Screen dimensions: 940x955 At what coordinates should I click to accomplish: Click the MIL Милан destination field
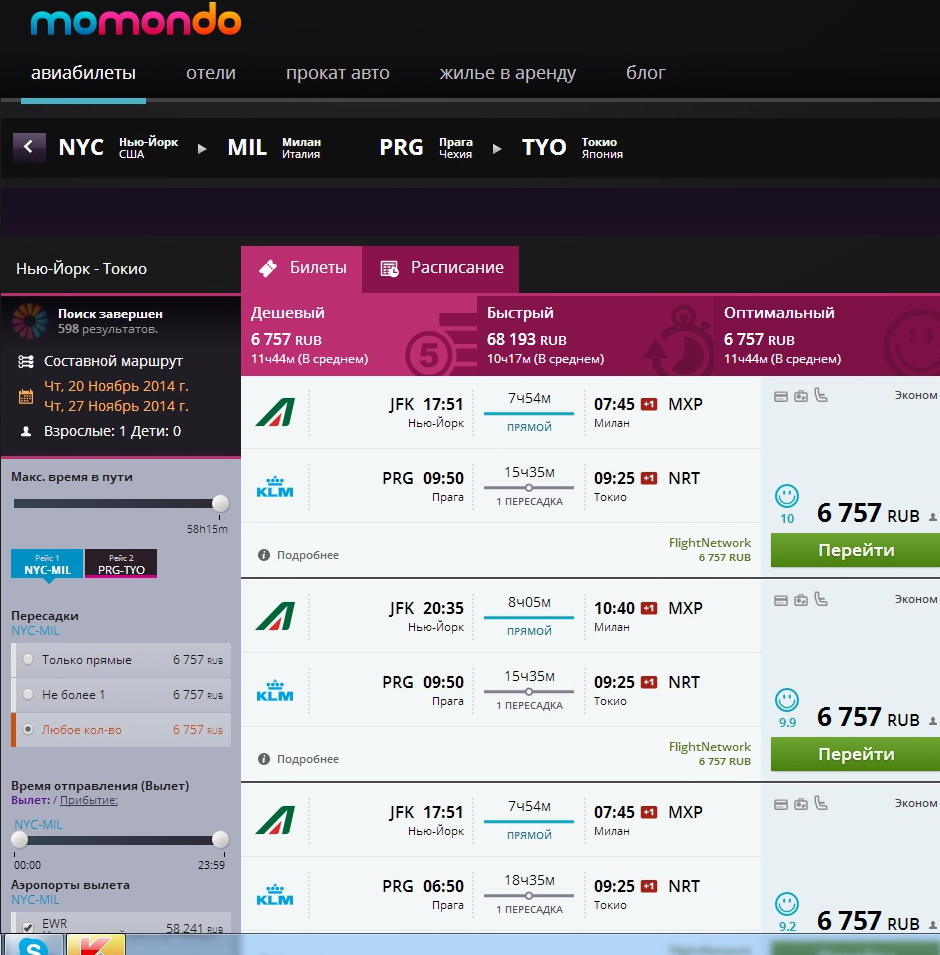274,147
